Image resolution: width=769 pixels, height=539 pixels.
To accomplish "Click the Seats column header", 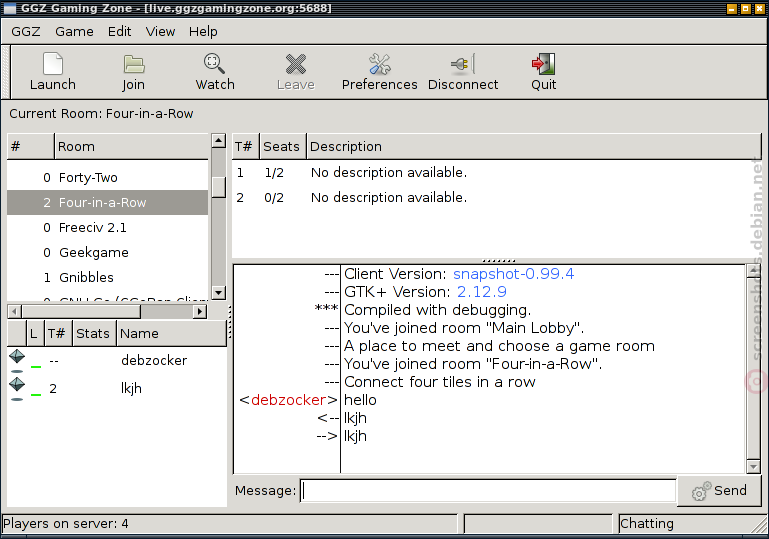I will pos(283,146).
